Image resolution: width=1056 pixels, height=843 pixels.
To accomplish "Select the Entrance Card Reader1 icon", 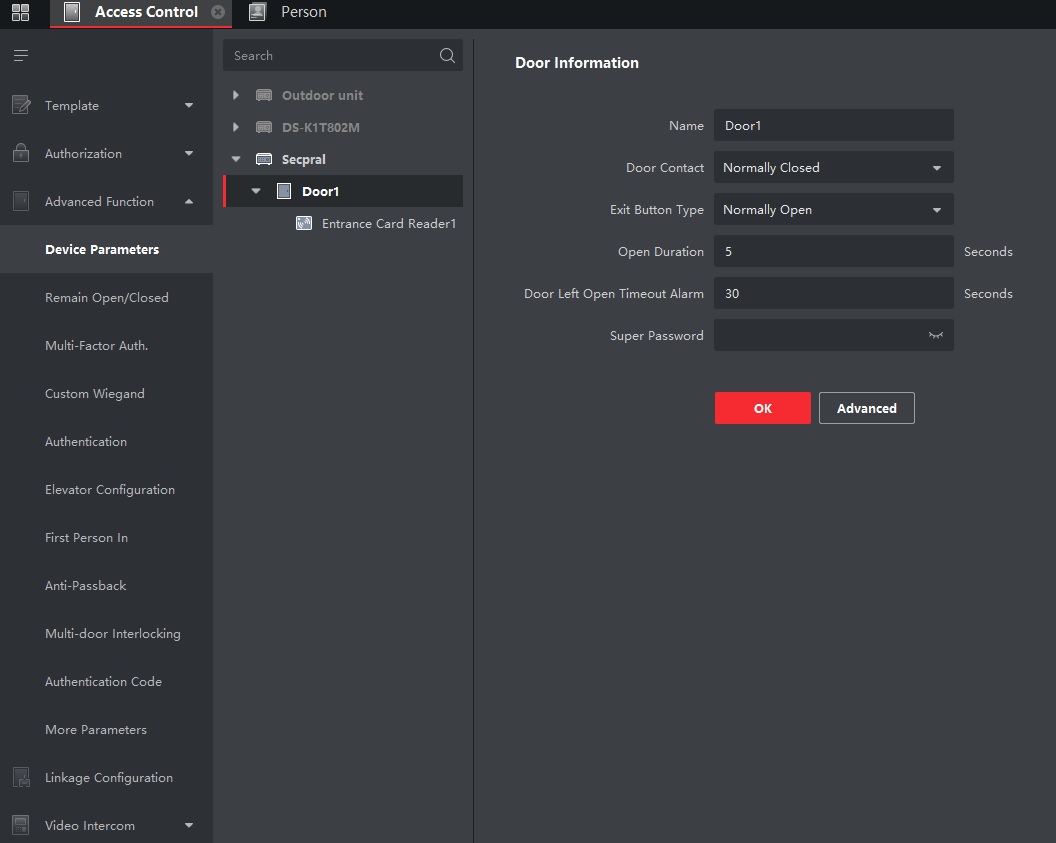I will click(304, 223).
